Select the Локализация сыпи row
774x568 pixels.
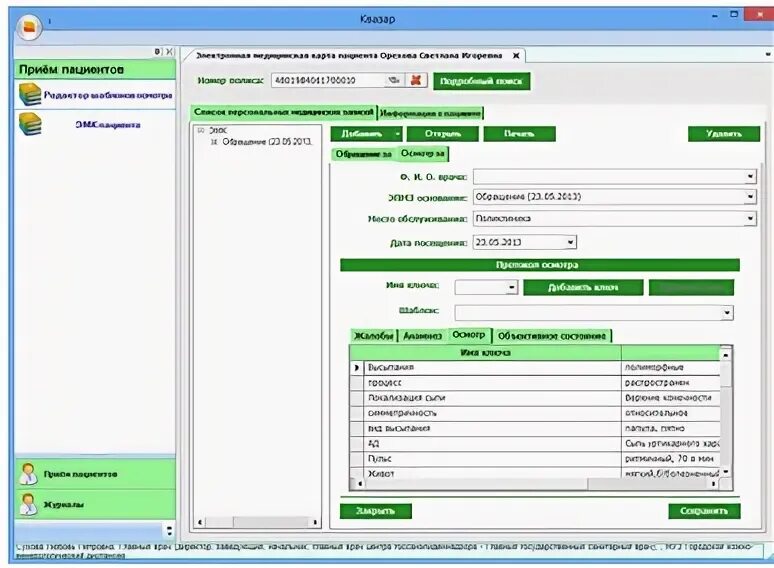535,398
